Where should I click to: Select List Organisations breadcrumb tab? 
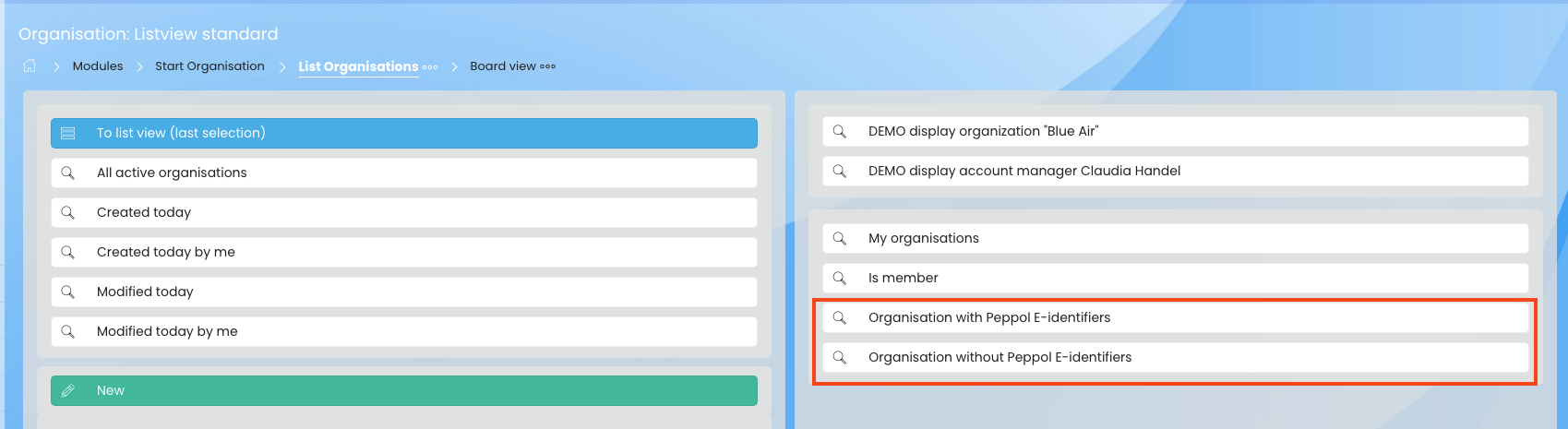tap(358, 66)
